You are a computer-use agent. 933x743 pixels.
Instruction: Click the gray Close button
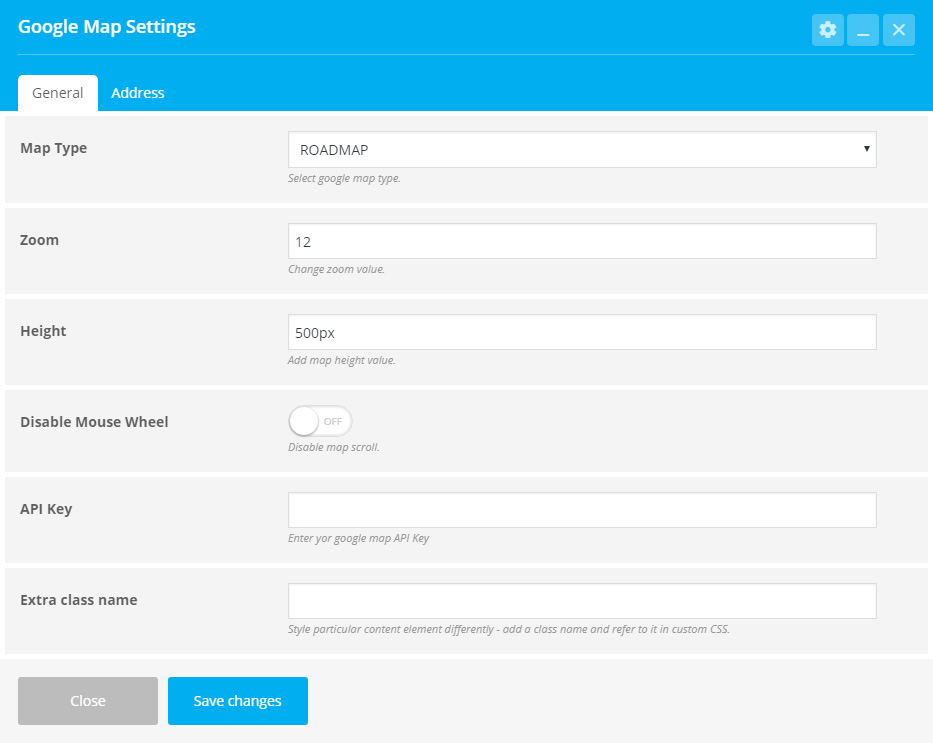tap(88, 701)
